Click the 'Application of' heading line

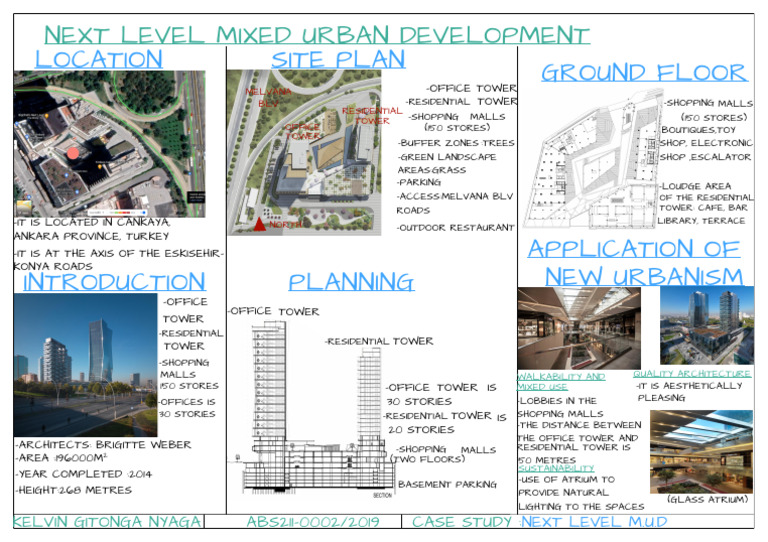click(634, 248)
